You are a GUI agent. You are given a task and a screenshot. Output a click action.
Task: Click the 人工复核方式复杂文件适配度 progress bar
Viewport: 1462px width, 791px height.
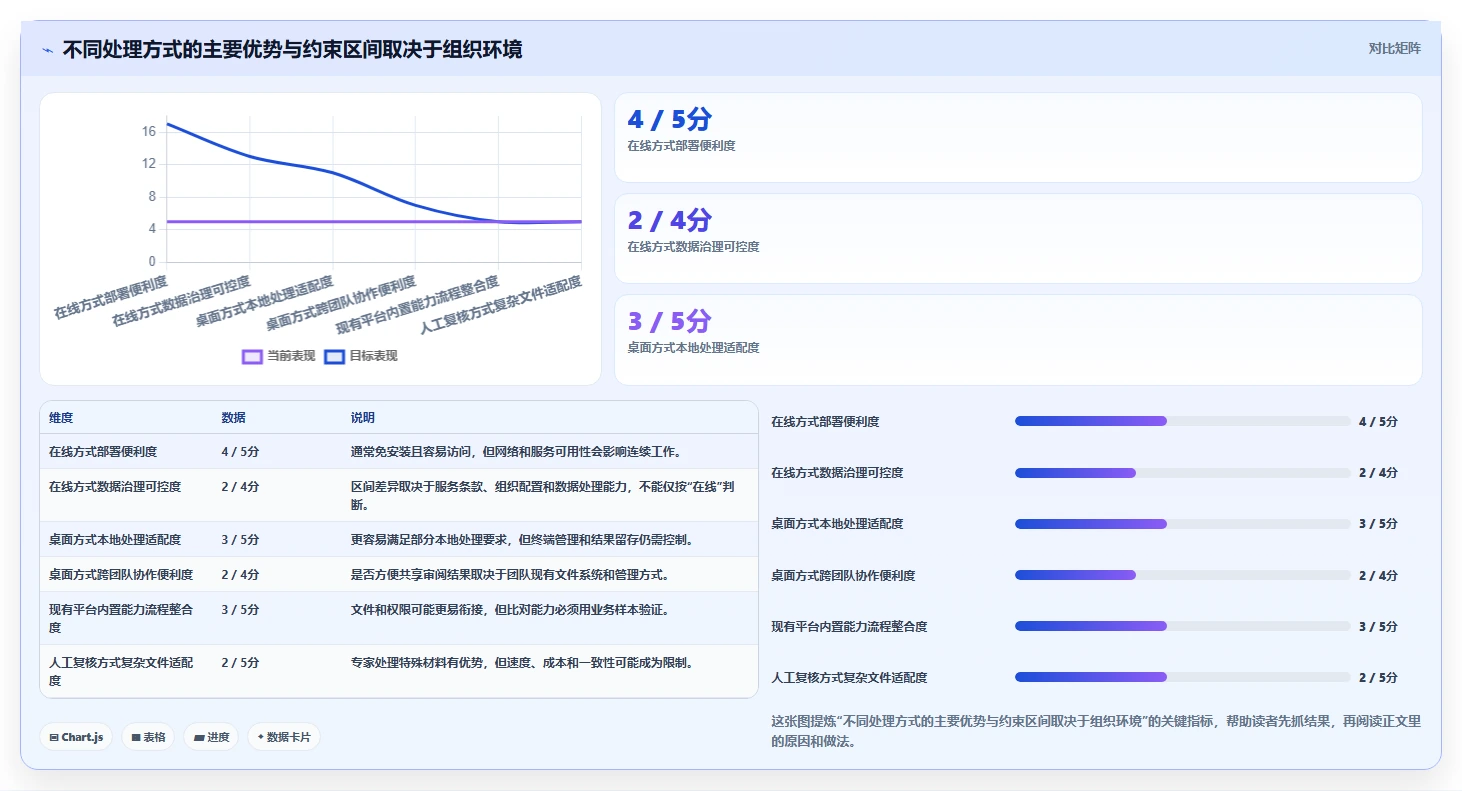pyautogui.click(x=1183, y=677)
